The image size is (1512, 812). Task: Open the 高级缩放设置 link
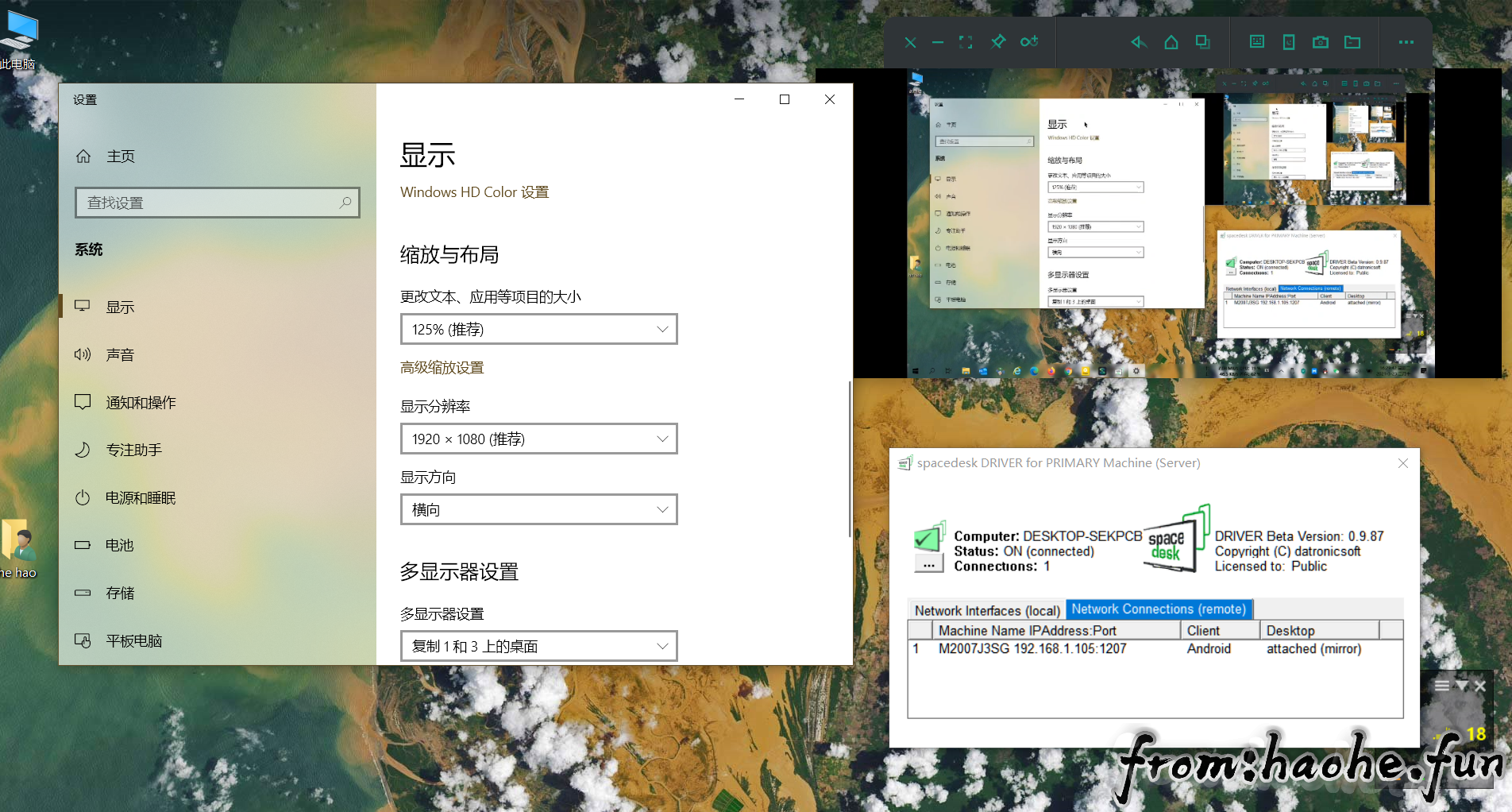(x=442, y=368)
